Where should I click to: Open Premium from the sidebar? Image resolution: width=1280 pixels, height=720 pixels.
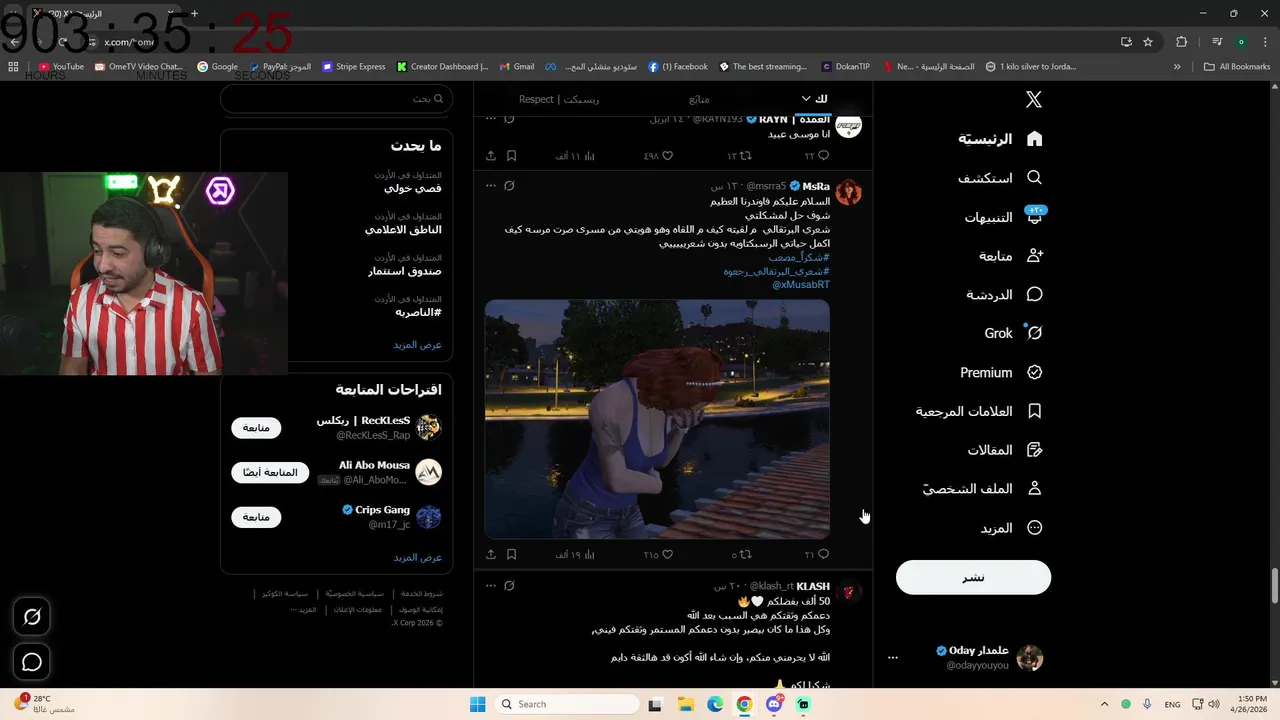(1001, 372)
